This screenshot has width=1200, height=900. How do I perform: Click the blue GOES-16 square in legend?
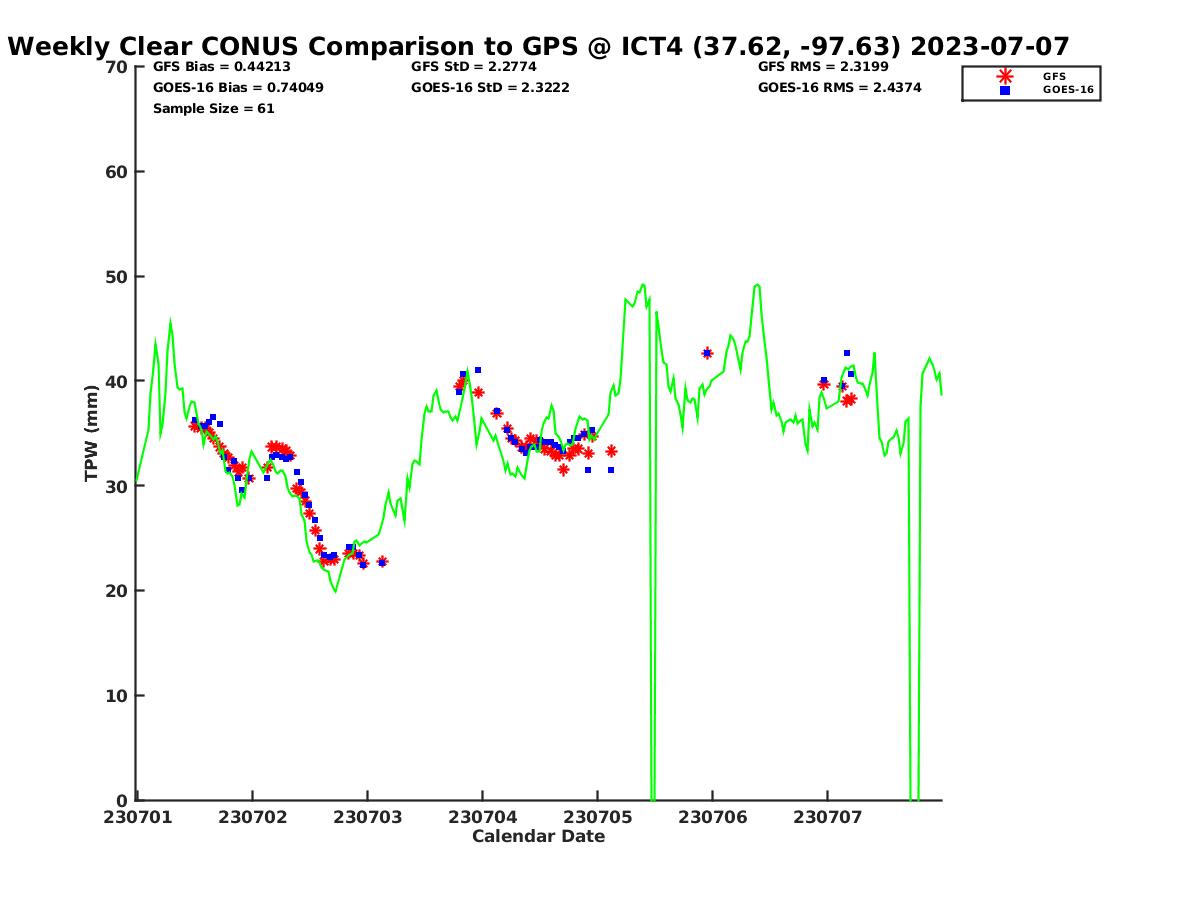pos(1005,90)
